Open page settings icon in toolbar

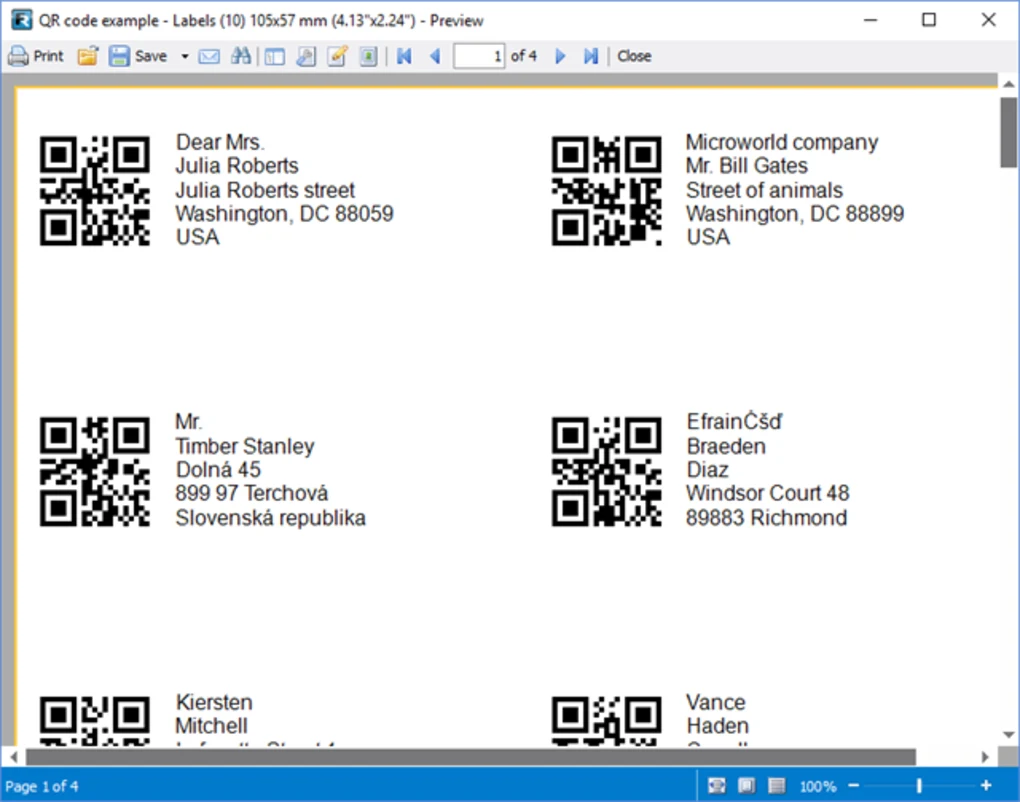click(x=305, y=56)
